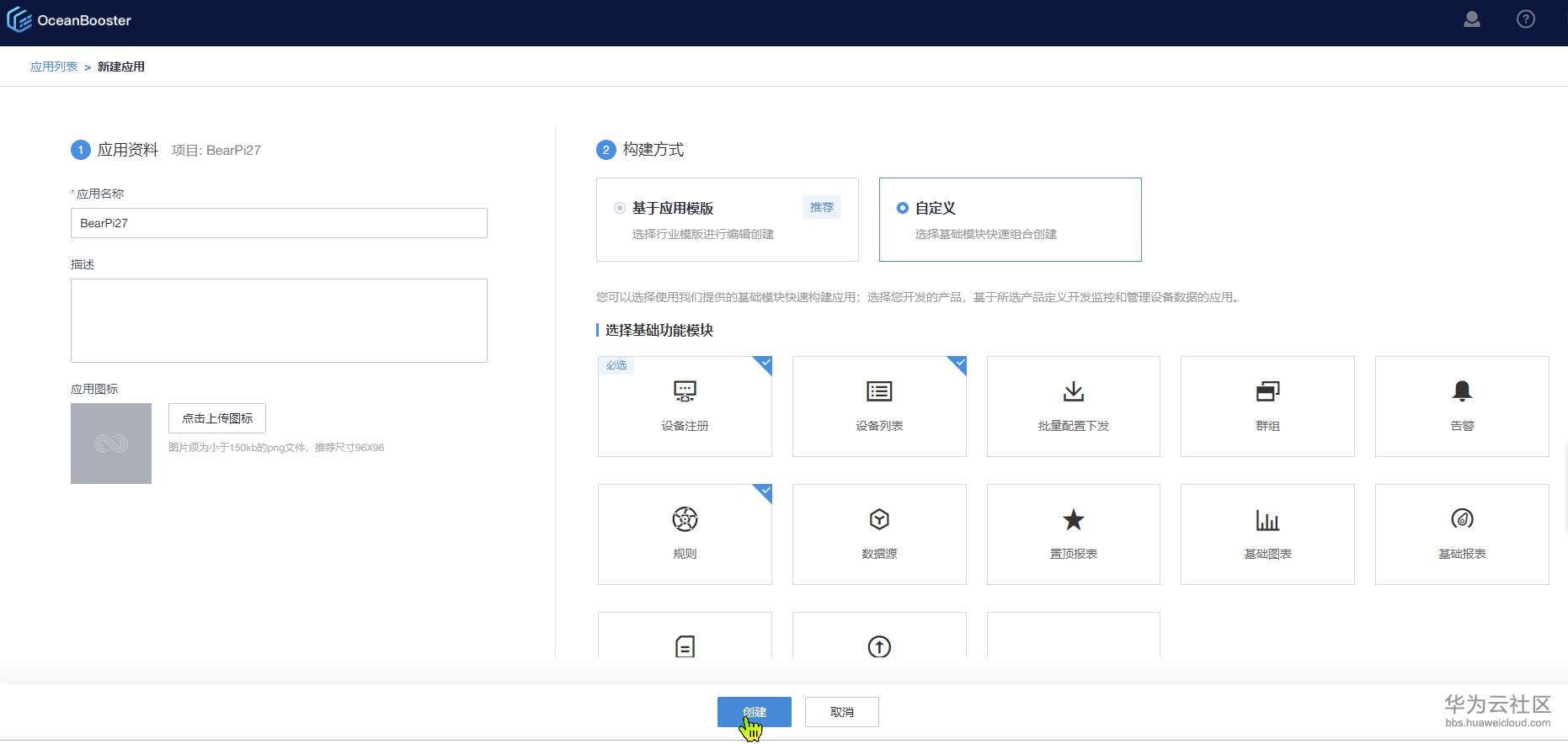Click the 推荐 tag badge
The height and width of the screenshot is (744, 1568).
coord(822,207)
